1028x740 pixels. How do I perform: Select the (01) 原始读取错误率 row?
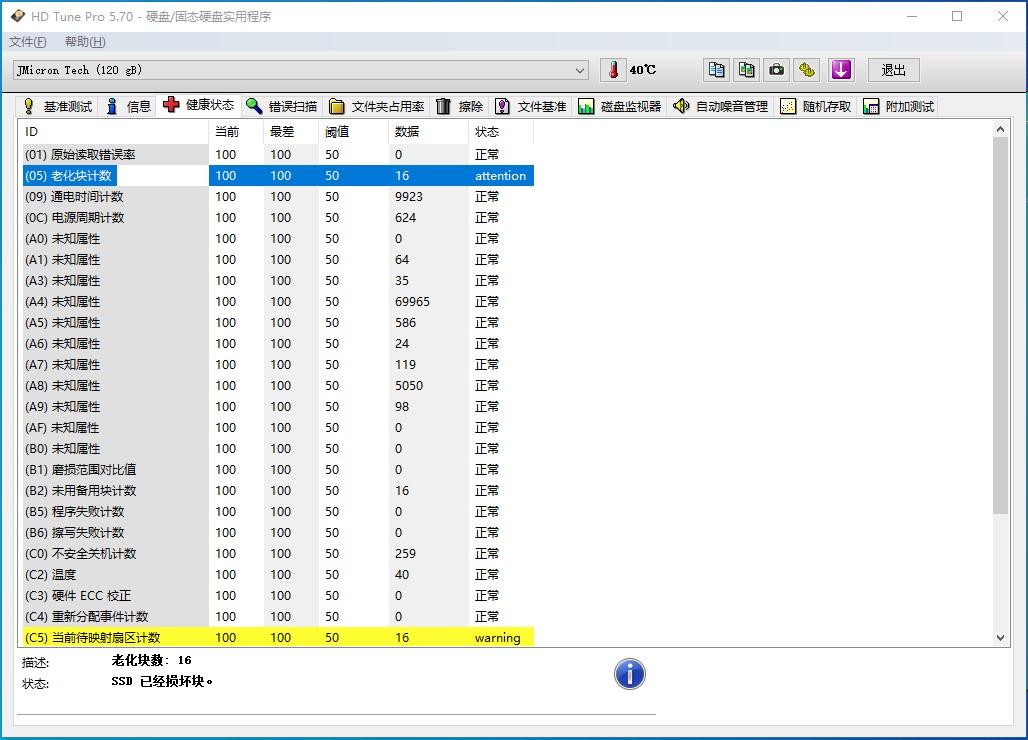click(x=278, y=155)
